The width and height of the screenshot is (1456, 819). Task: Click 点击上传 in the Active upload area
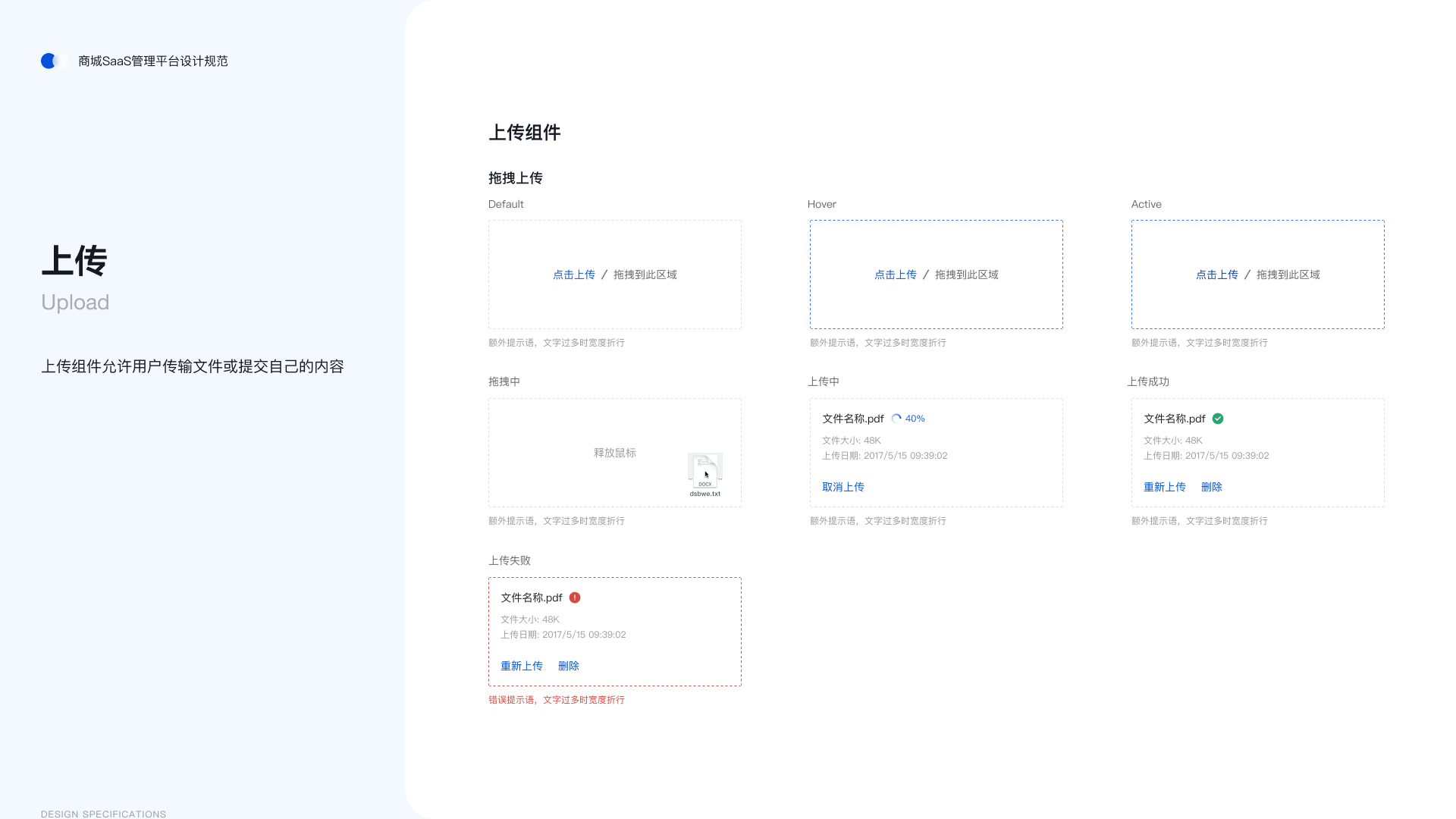(1217, 275)
